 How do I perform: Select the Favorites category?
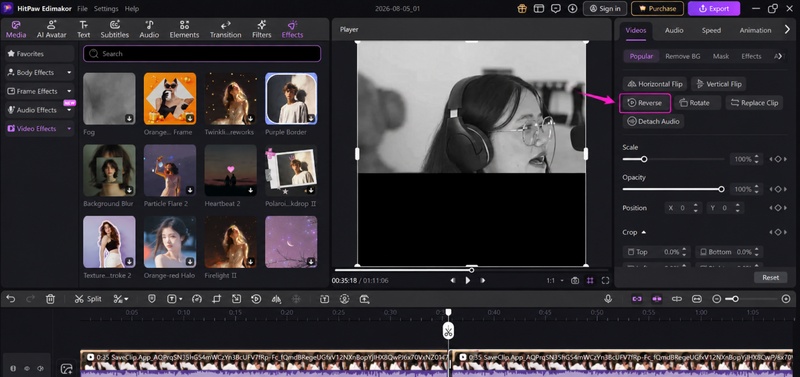click(x=40, y=54)
